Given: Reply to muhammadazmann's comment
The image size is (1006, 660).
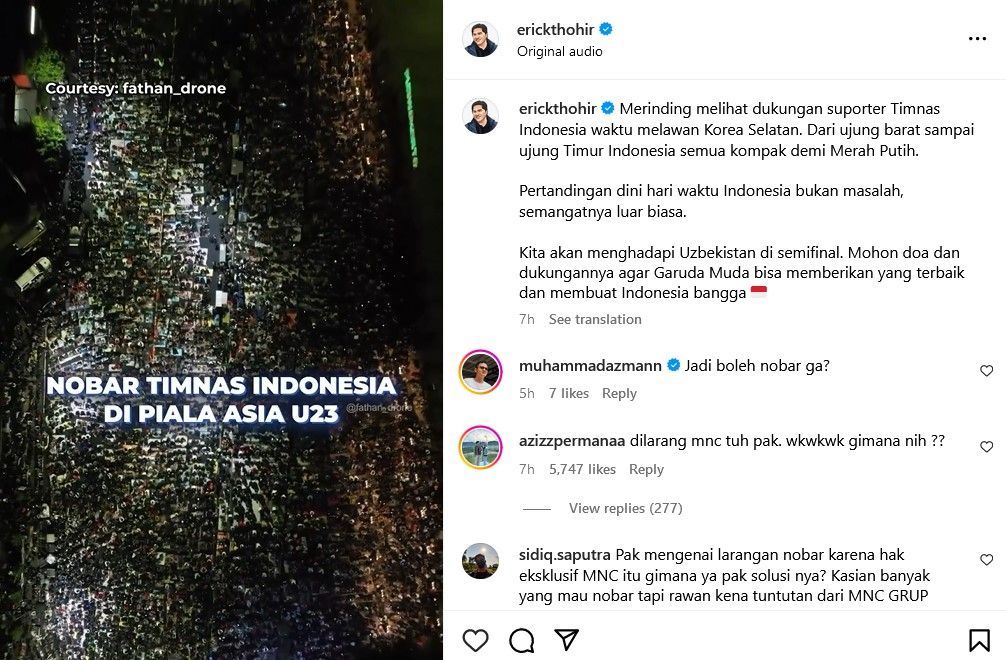Looking at the screenshot, I should point(619,393).
